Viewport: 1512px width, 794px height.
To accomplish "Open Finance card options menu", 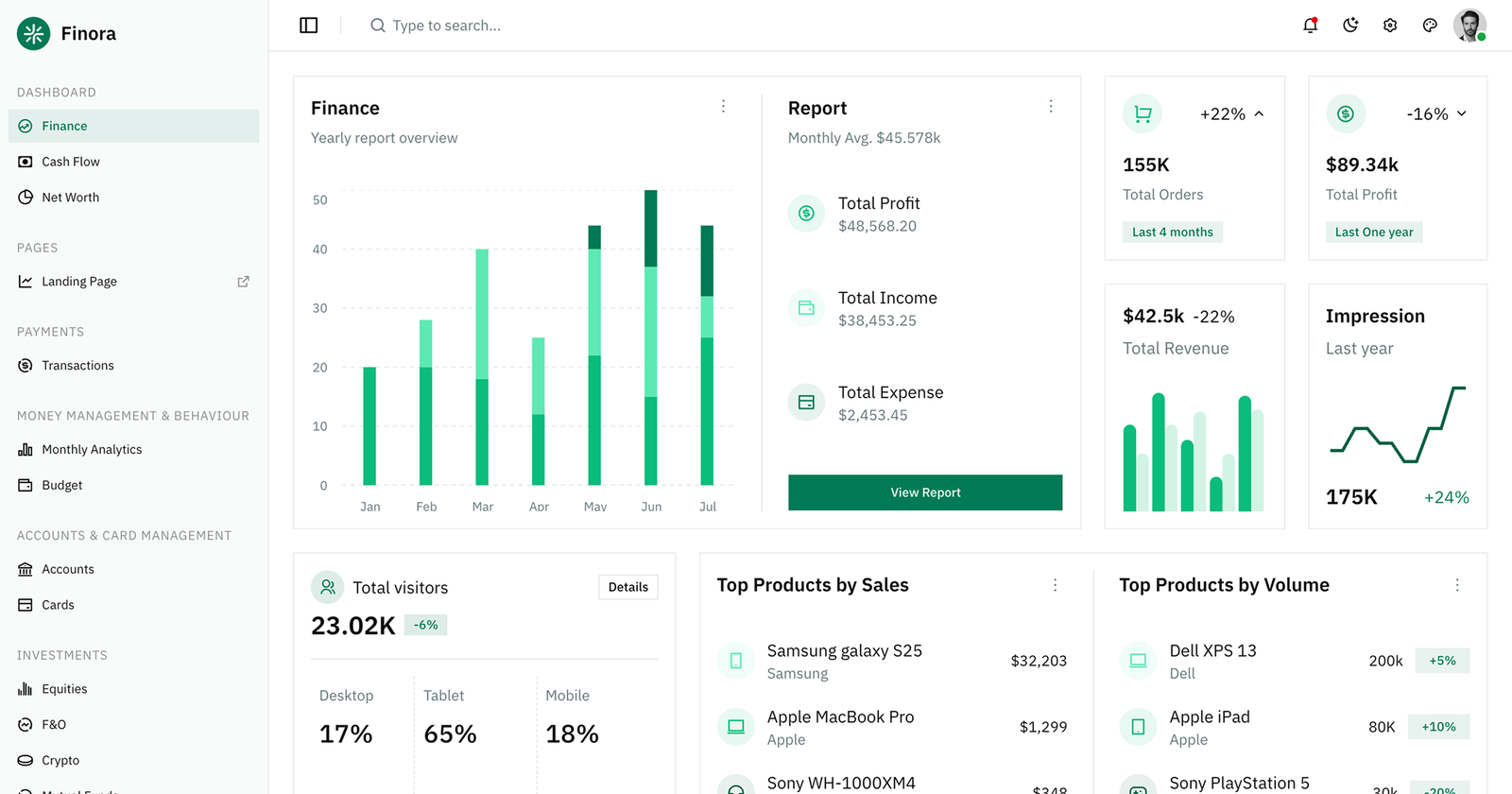I will (724, 107).
